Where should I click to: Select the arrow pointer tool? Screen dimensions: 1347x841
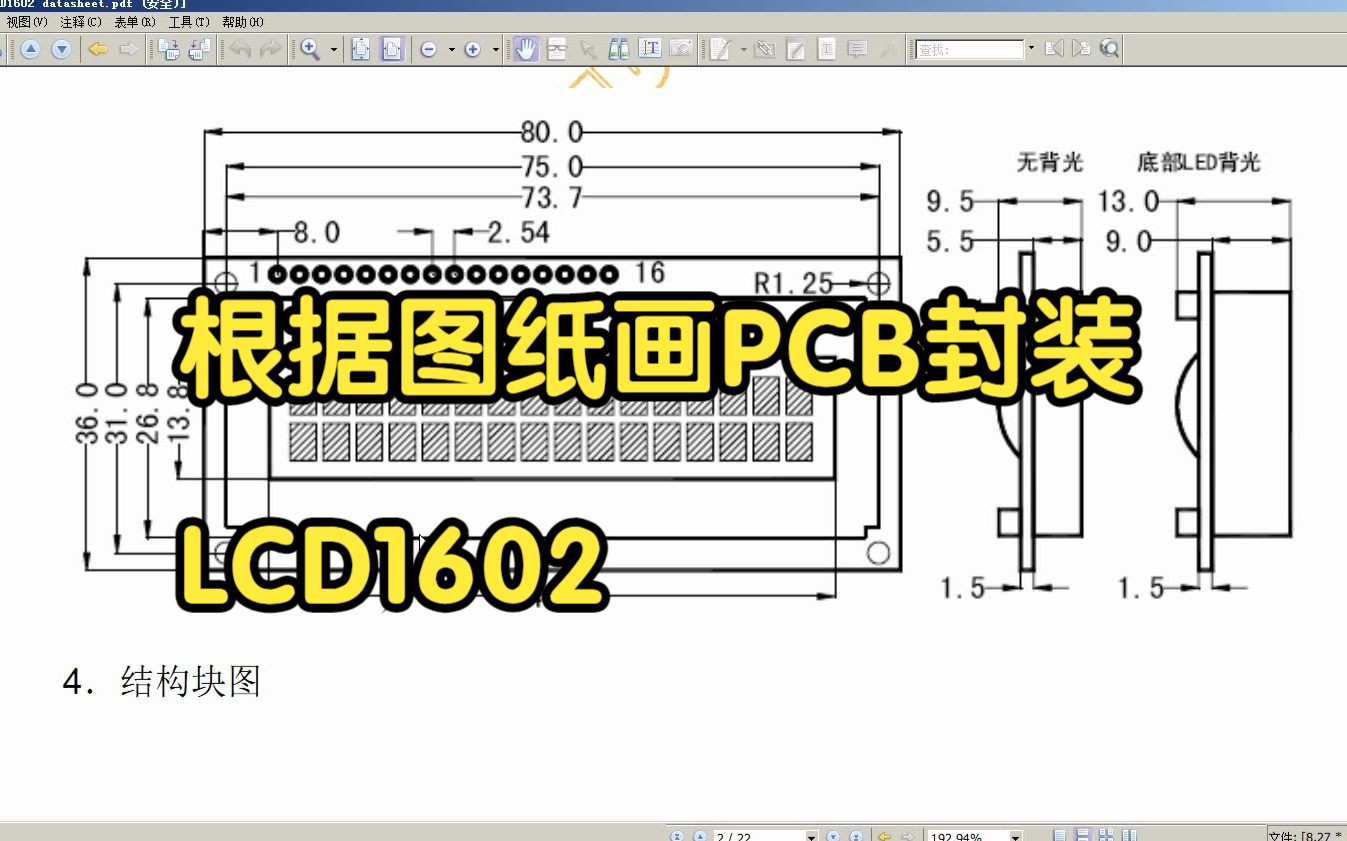click(x=588, y=49)
